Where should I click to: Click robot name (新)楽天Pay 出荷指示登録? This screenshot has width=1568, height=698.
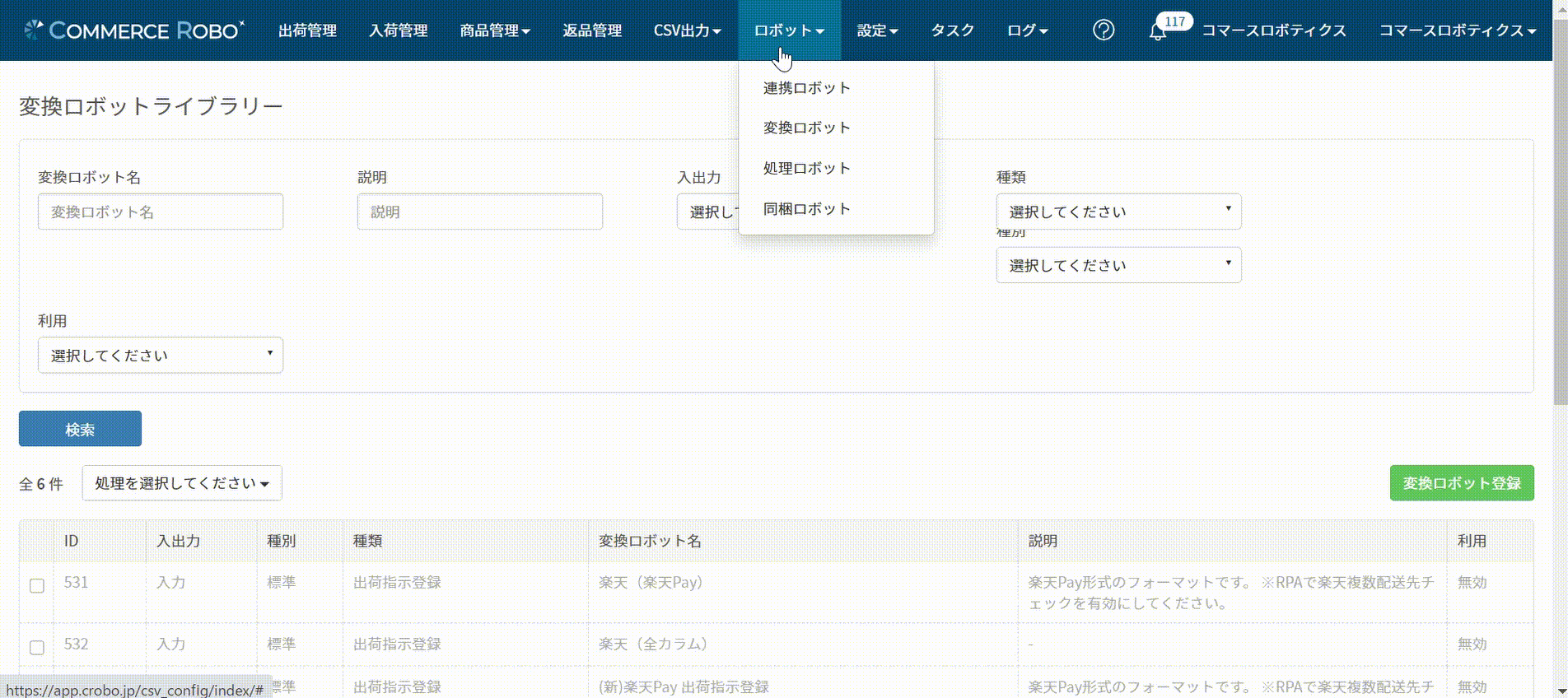(x=684, y=687)
